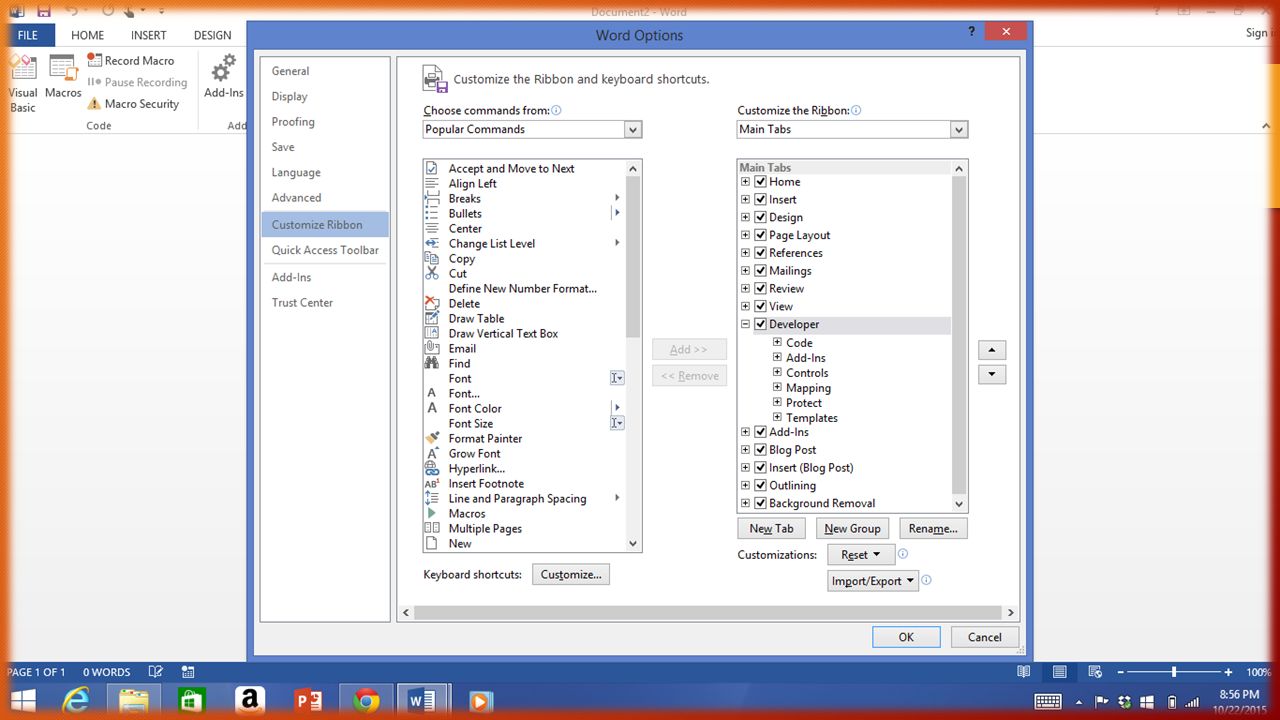Open the Choose commands from dropdown
Screen dimensions: 1280x720
632,129
